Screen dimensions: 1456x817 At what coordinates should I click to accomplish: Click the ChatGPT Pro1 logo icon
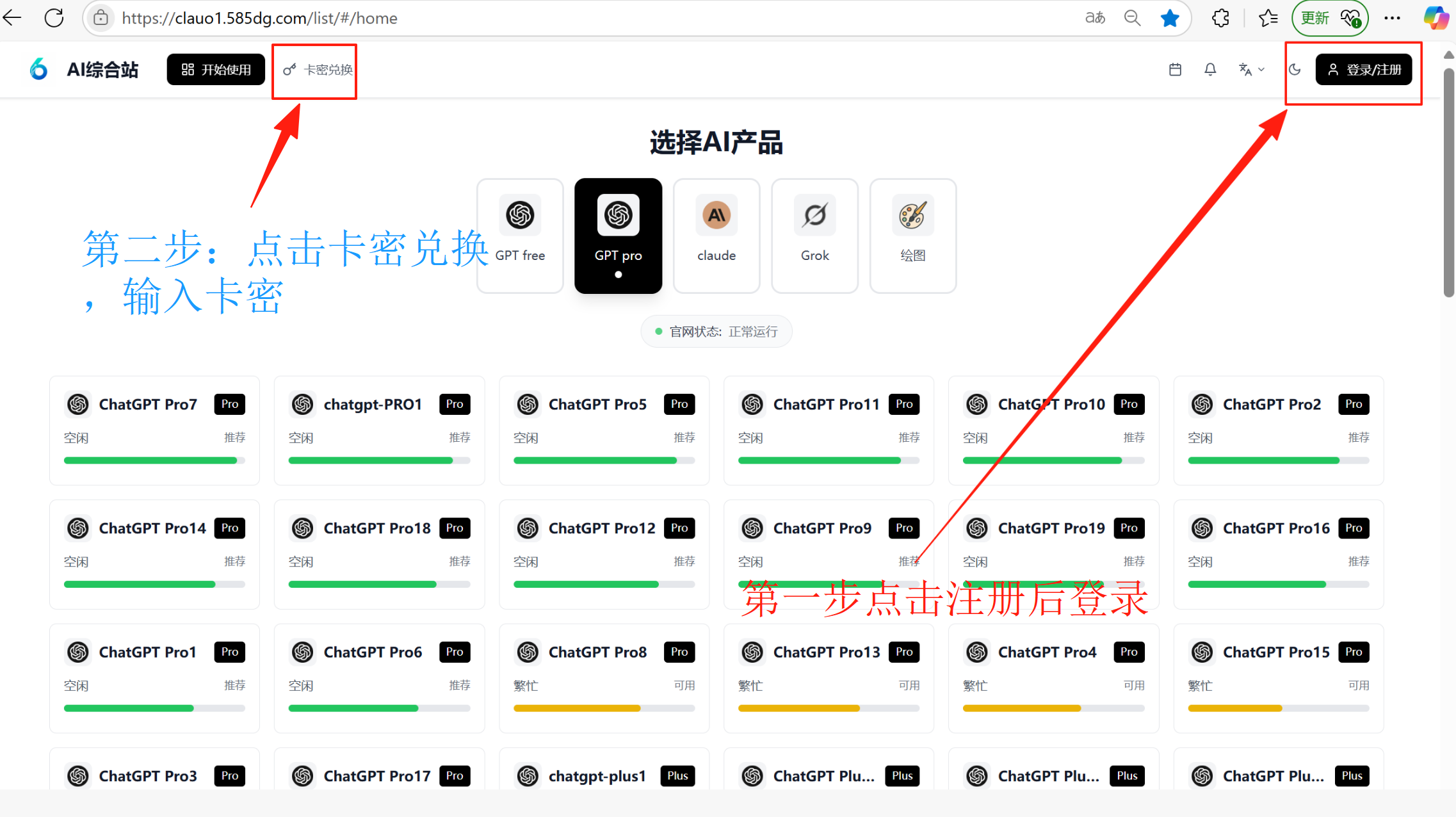pos(78,652)
